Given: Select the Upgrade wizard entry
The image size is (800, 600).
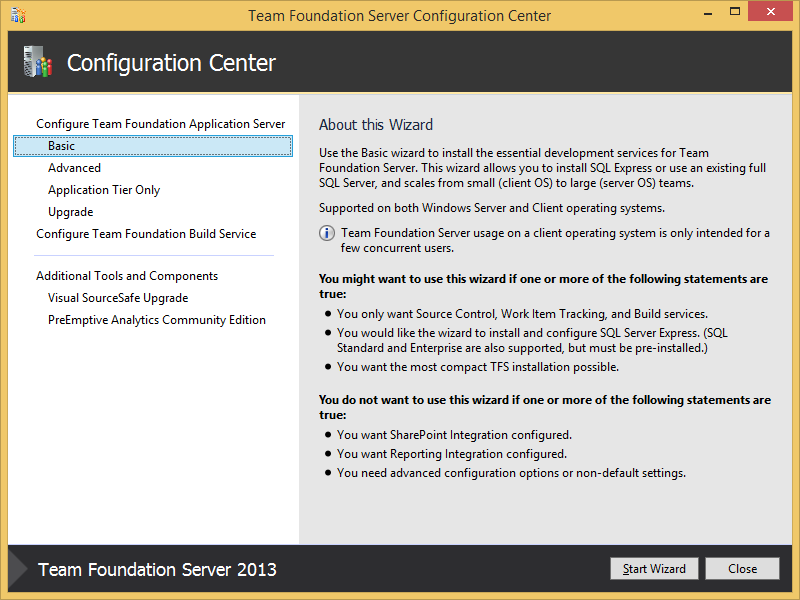Looking at the screenshot, I should [70, 212].
